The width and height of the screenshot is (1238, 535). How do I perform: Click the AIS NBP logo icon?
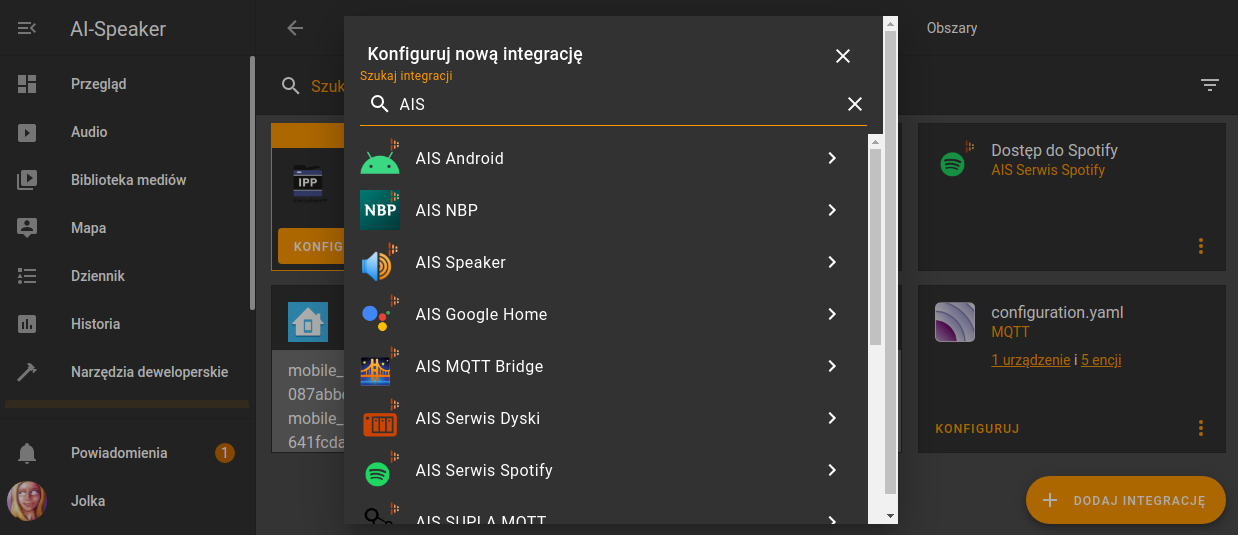[380, 210]
